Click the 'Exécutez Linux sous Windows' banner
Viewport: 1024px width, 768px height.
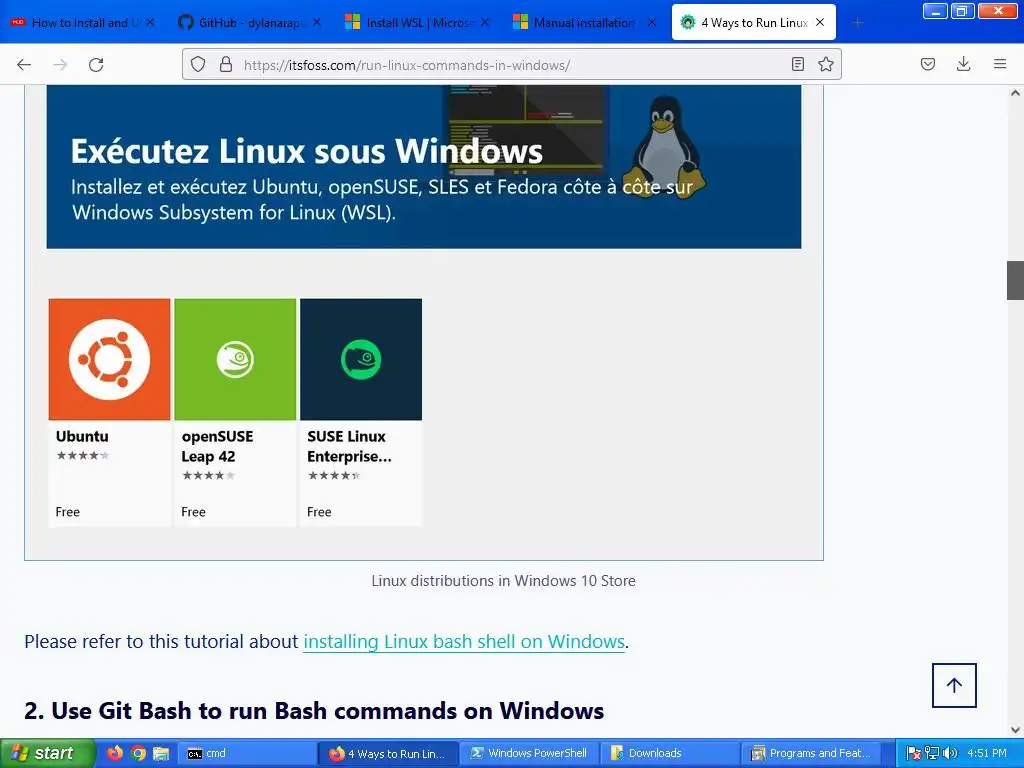[424, 167]
